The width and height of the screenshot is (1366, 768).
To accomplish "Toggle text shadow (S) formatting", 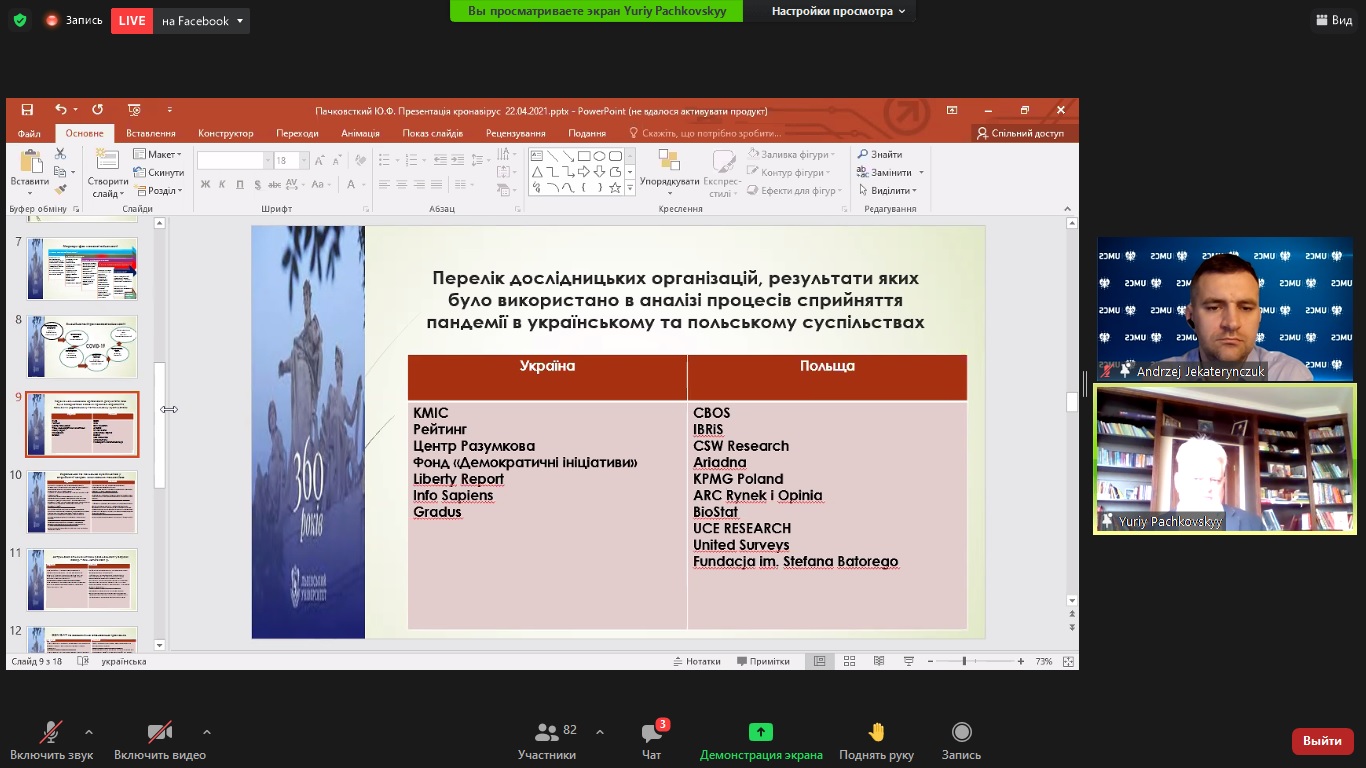I will 258,185.
